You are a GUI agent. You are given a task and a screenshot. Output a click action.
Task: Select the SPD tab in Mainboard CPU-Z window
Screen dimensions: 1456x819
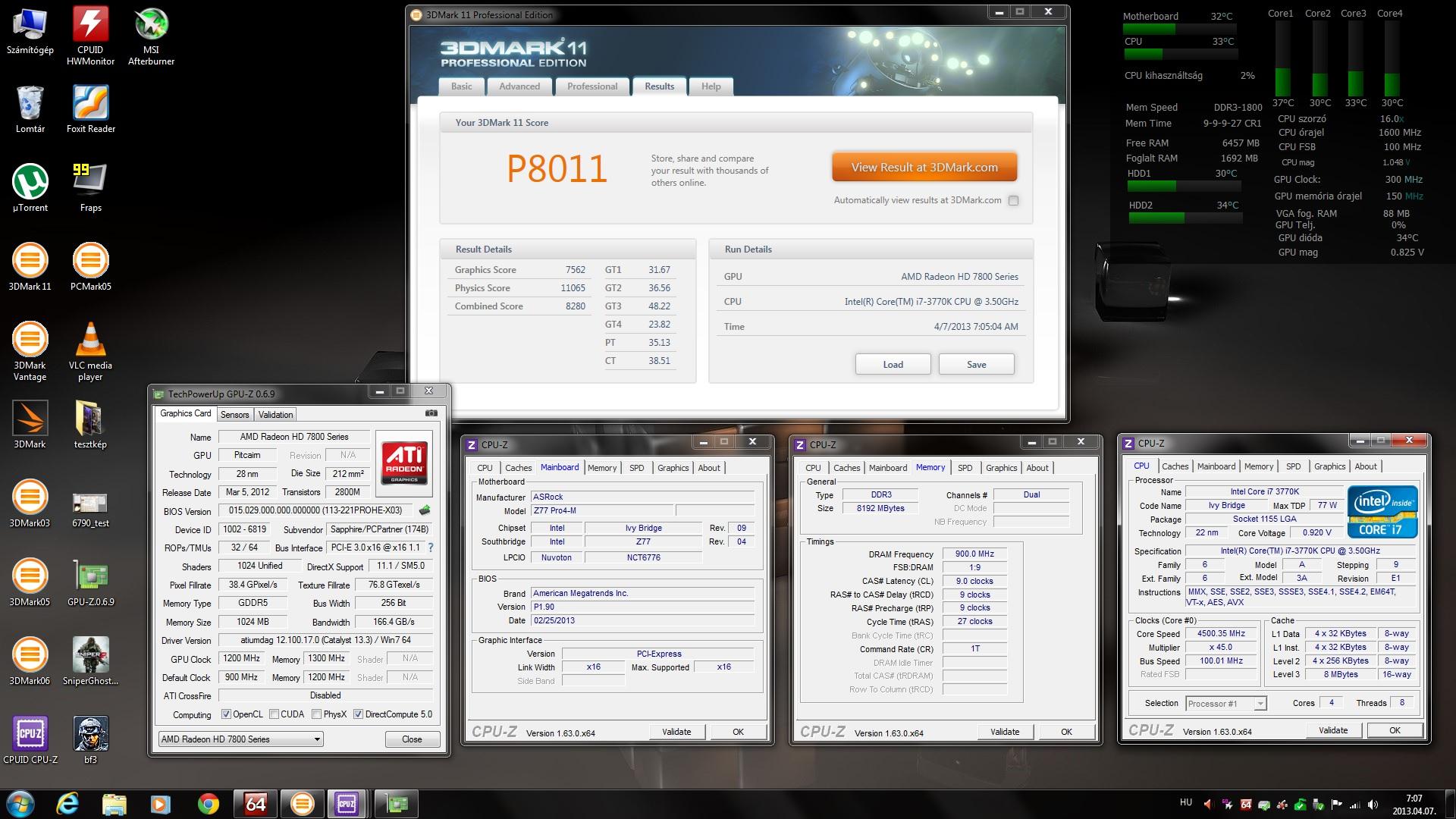(636, 468)
